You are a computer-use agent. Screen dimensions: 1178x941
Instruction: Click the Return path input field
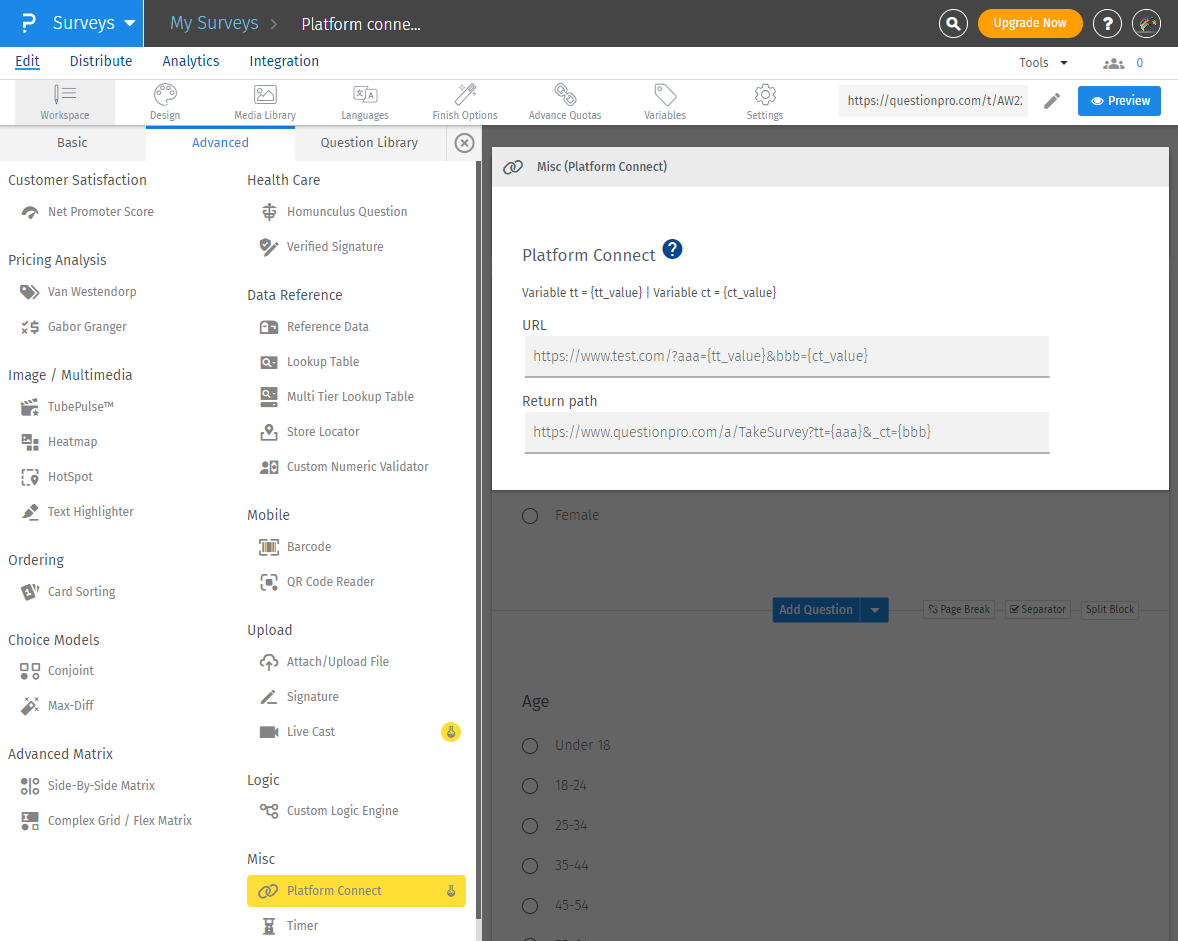point(786,432)
